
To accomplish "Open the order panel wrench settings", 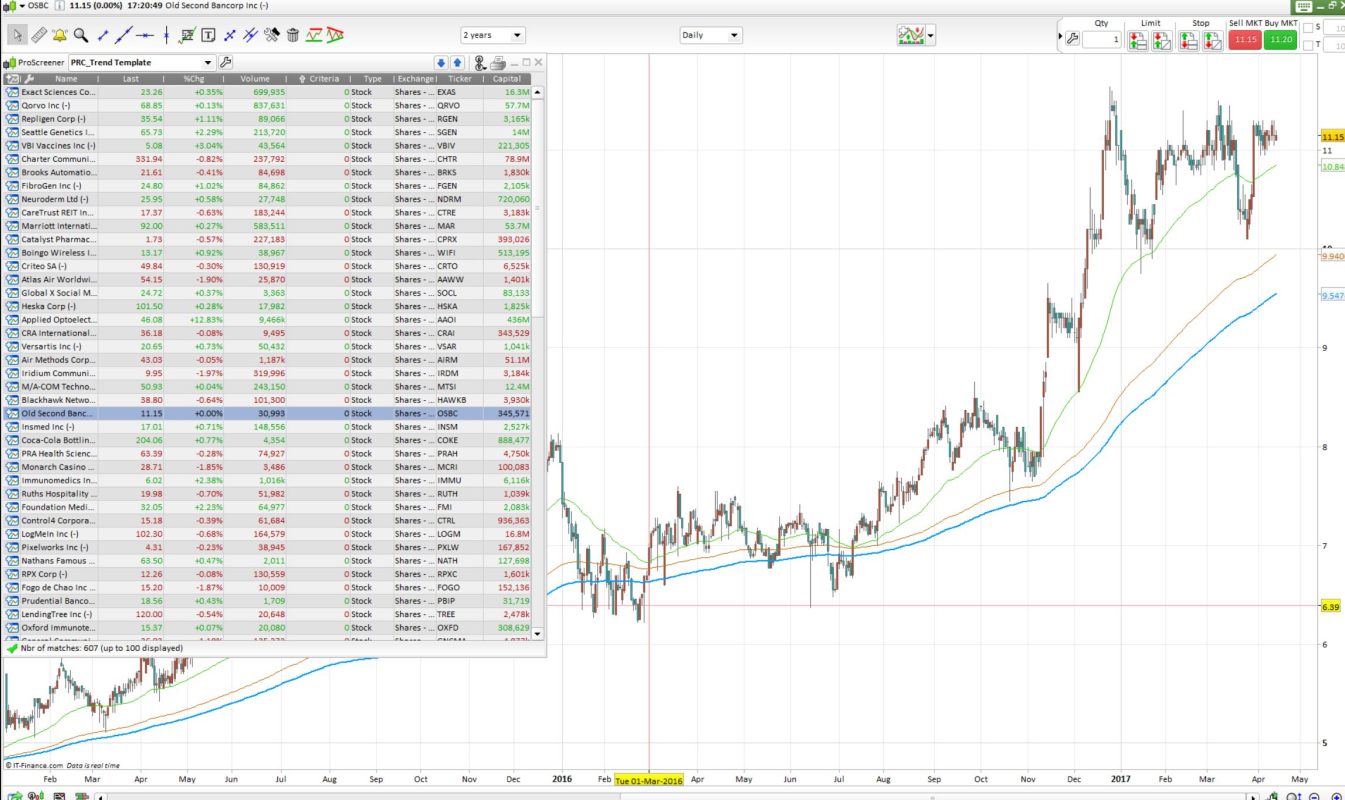I will pyautogui.click(x=1073, y=40).
